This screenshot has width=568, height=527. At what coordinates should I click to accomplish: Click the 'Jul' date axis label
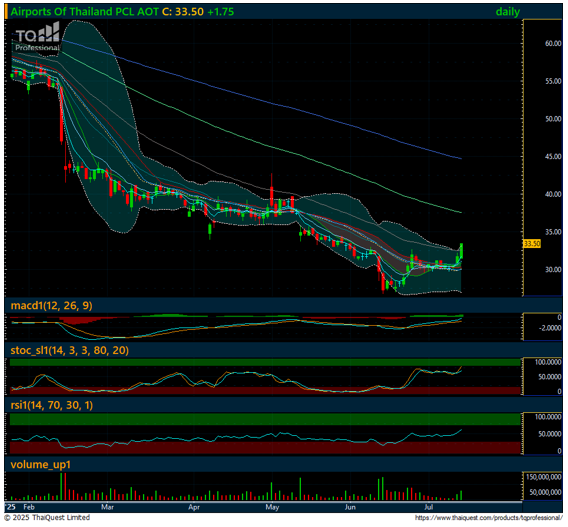[x=429, y=507]
